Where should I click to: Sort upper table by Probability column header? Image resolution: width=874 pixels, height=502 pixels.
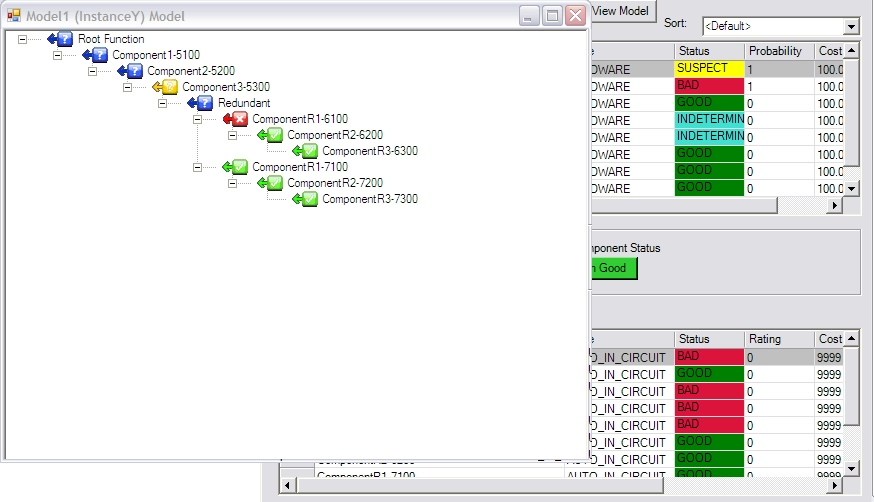point(779,51)
